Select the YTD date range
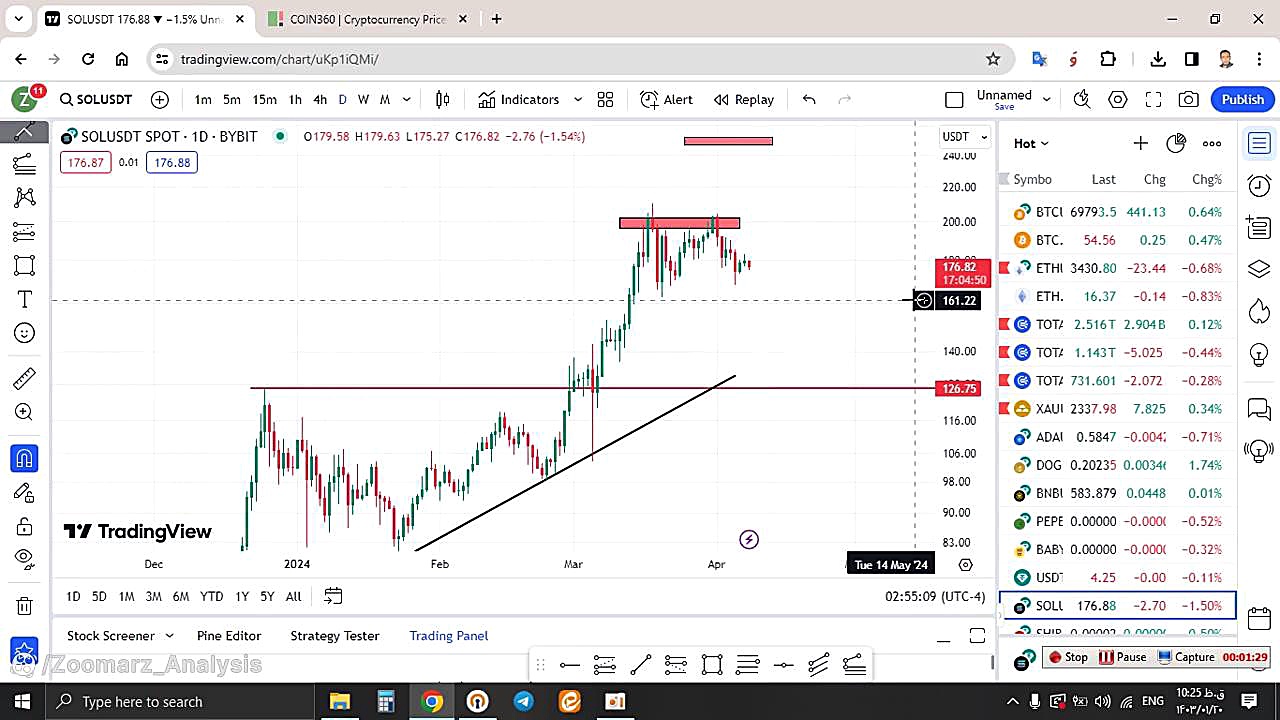The width and height of the screenshot is (1280, 720). (211, 596)
